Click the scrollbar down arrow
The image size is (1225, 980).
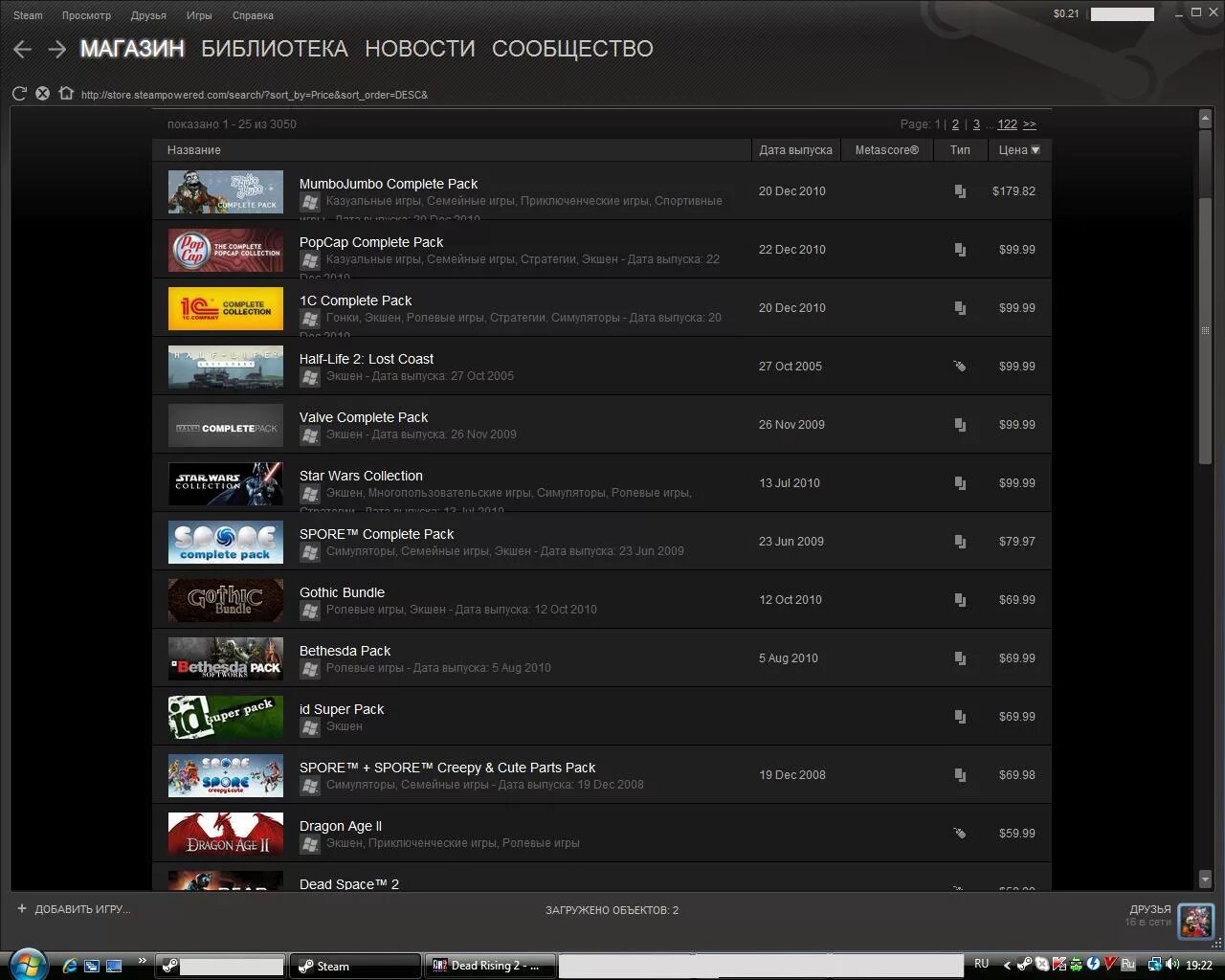pos(1206,880)
